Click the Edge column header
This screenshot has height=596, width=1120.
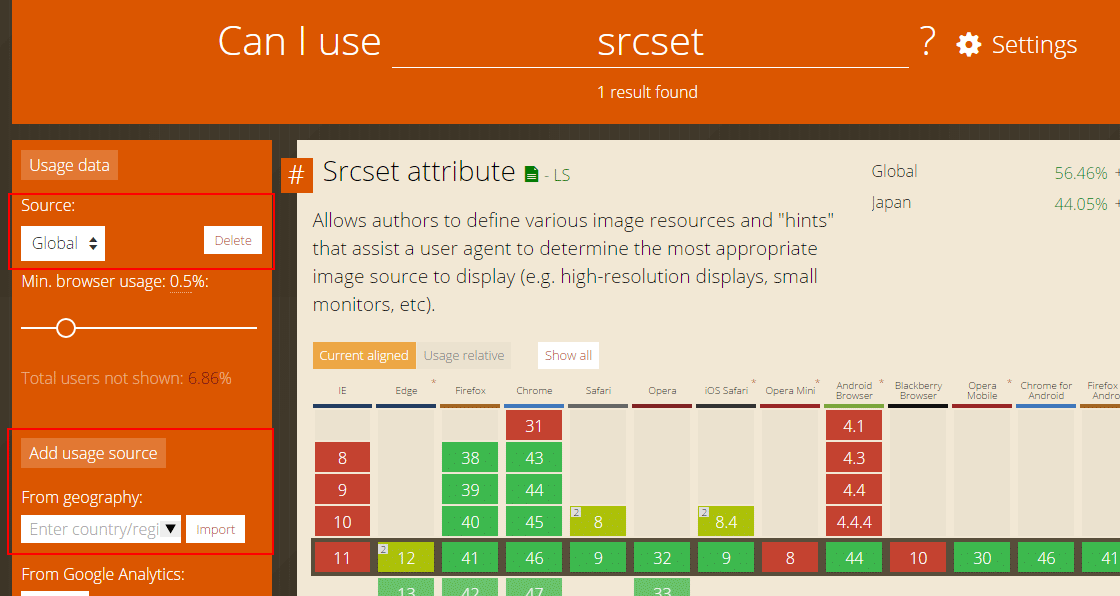click(x=406, y=391)
